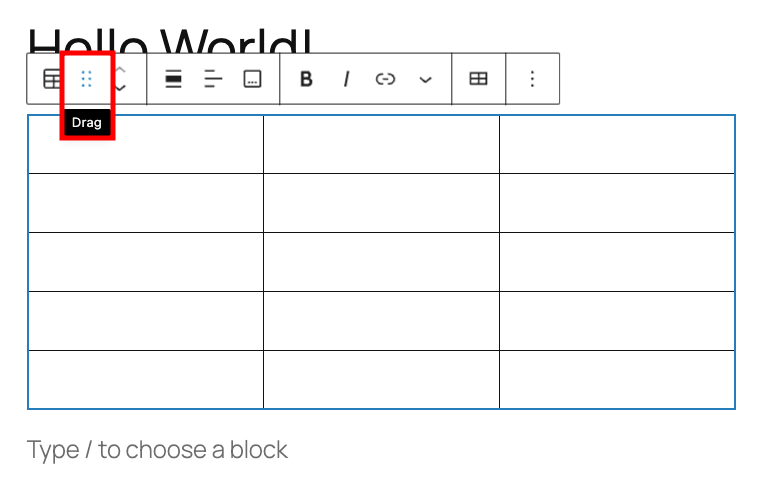The height and width of the screenshot is (486, 762).
Task: Open the Edit table menu
Action: [479, 80]
